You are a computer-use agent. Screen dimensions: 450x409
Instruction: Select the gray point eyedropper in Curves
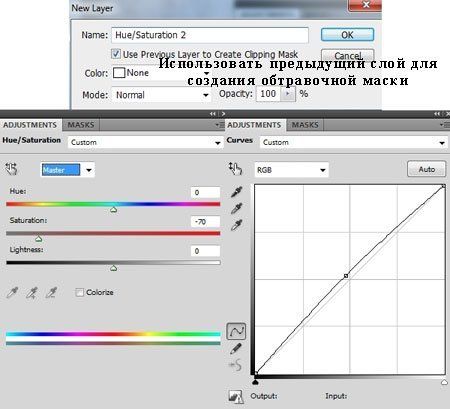pyautogui.click(x=237, y=209)
